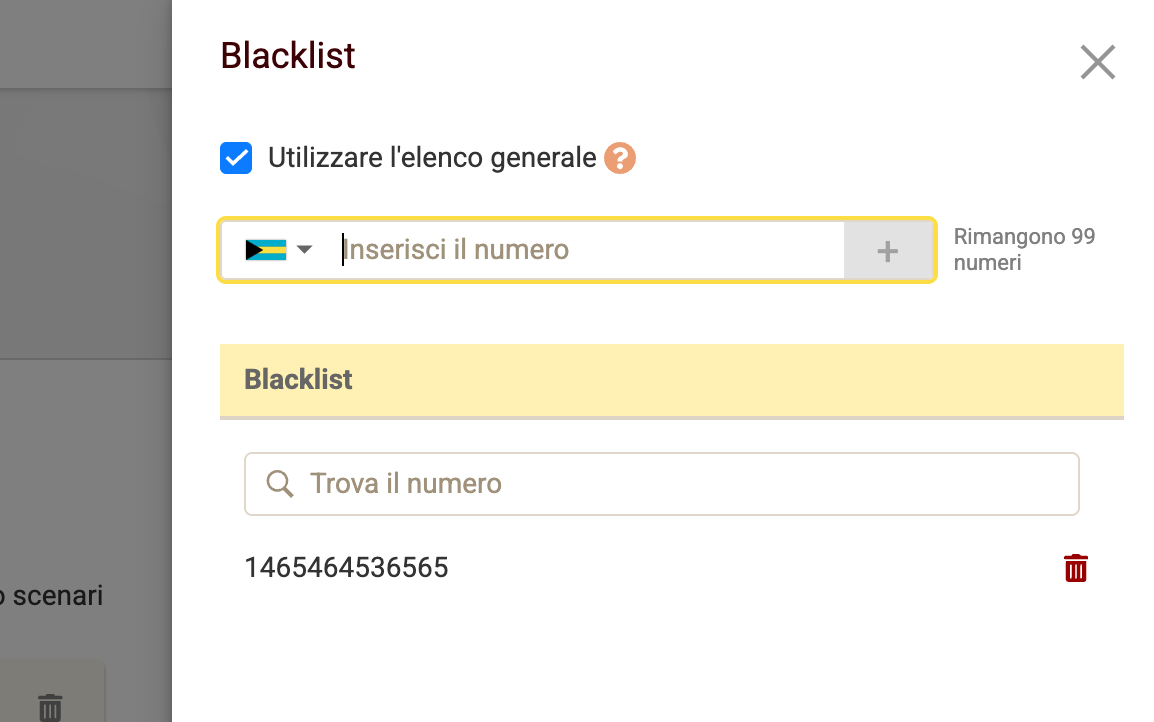Open the help tooltip next to the checkbox
1154x722 pixels.
618,157
